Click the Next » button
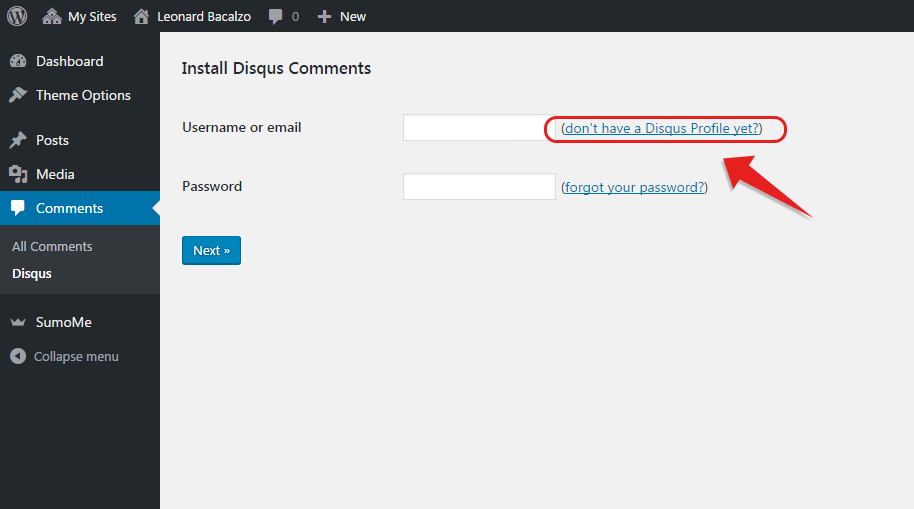The width and height of the screenshot is (914, 509). pos(211,250)
